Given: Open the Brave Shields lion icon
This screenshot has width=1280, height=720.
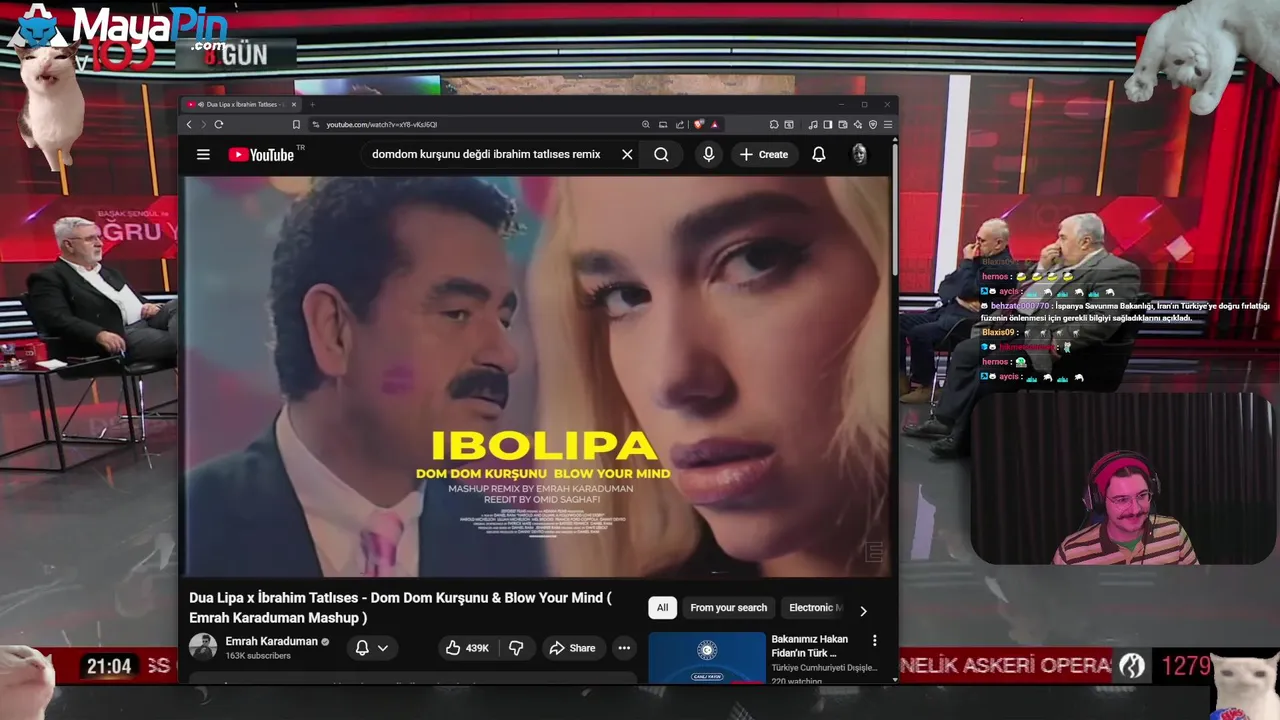Looking at the screenshot, I should 699,124.
